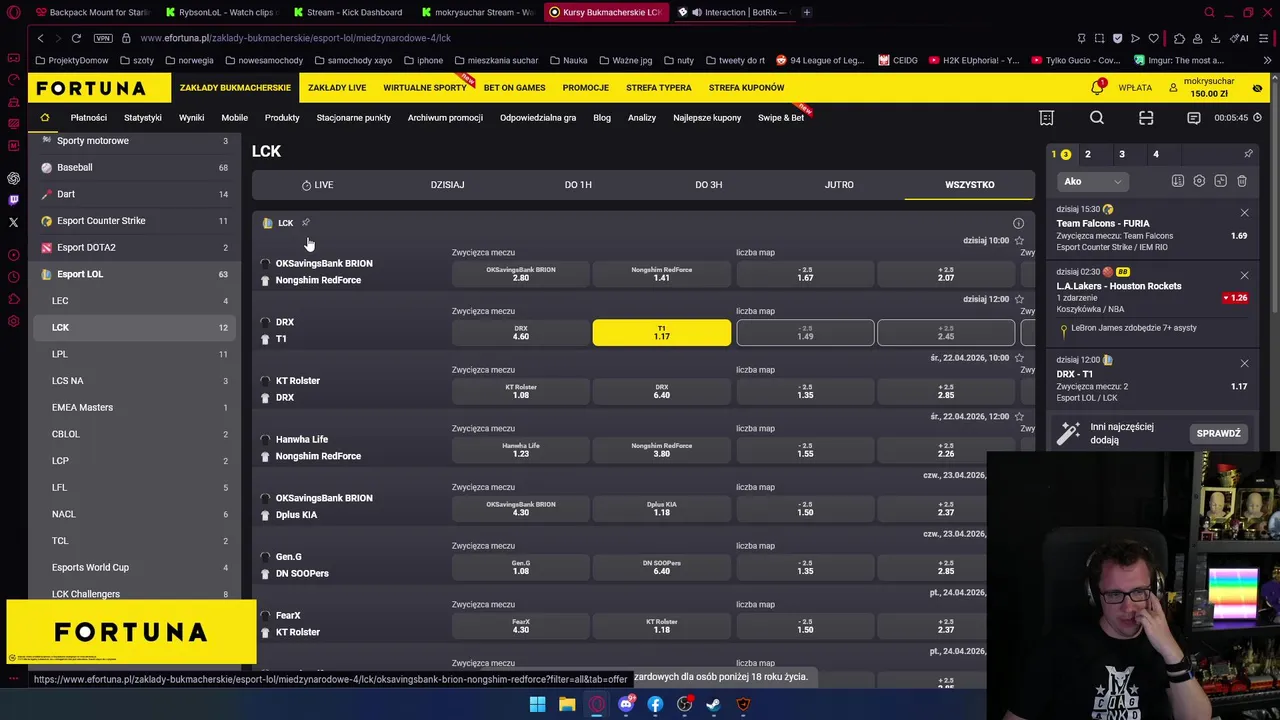The image size is (1280, 720).
Task: Click the bet slip add-combination icon
Action: click(1220, 181)
